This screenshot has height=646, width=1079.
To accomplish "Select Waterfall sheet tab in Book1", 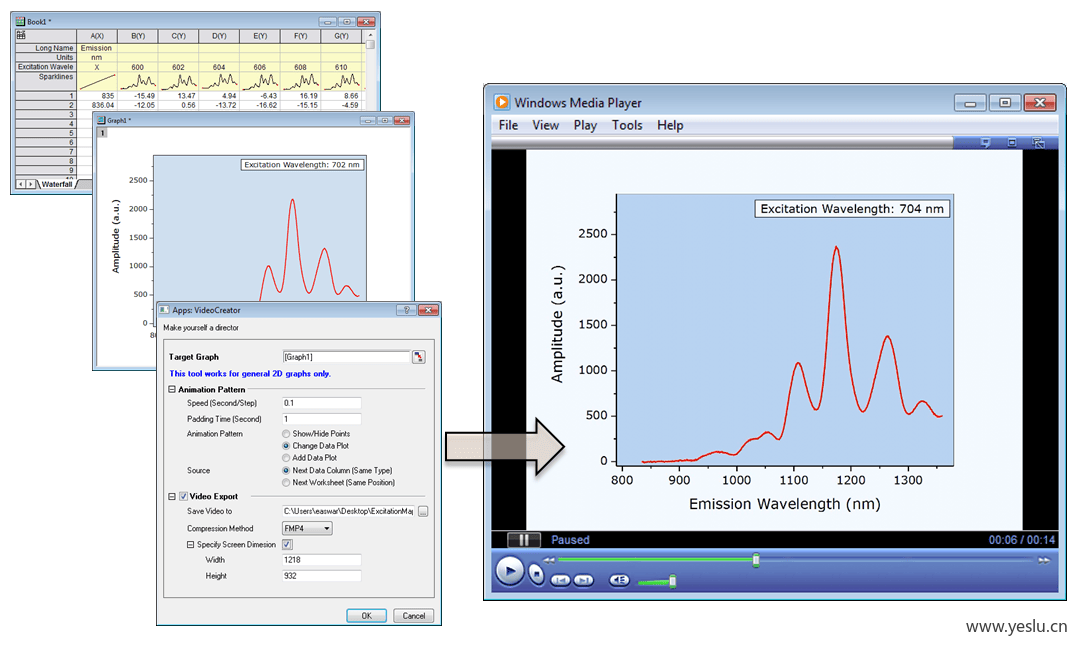I will [56, 184].
